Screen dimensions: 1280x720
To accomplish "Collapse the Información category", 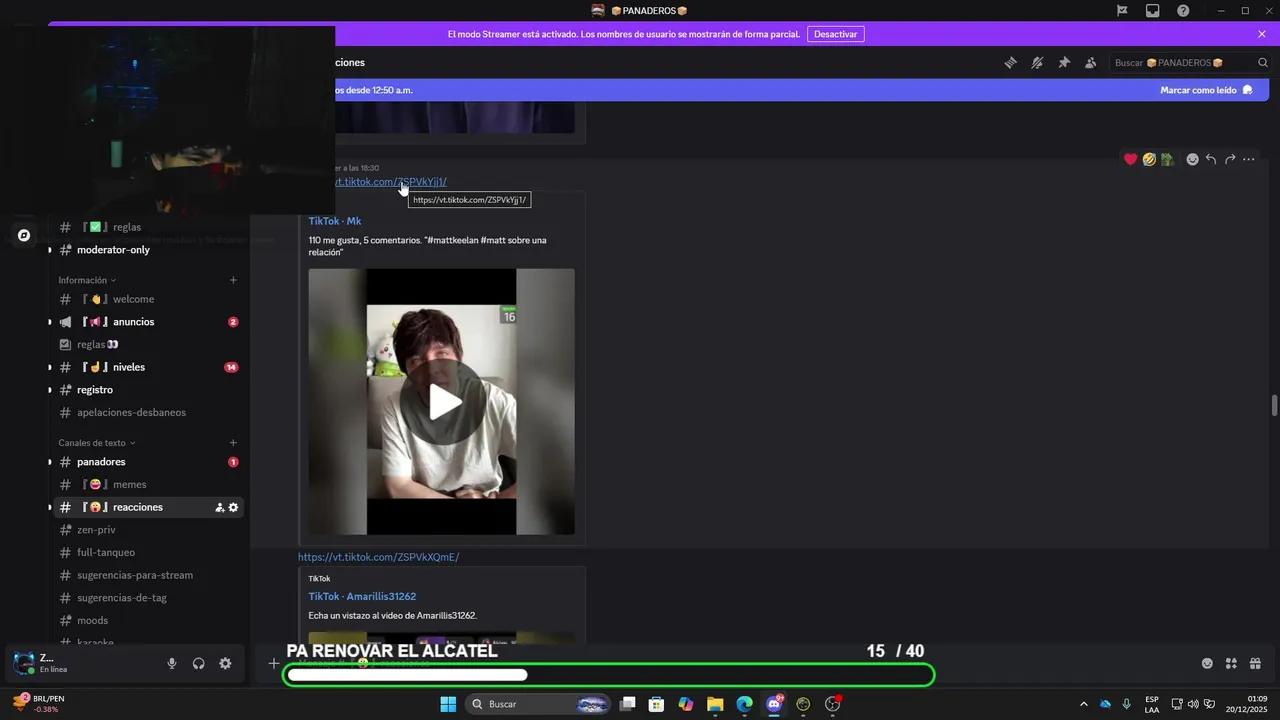I will pos(87,280).
